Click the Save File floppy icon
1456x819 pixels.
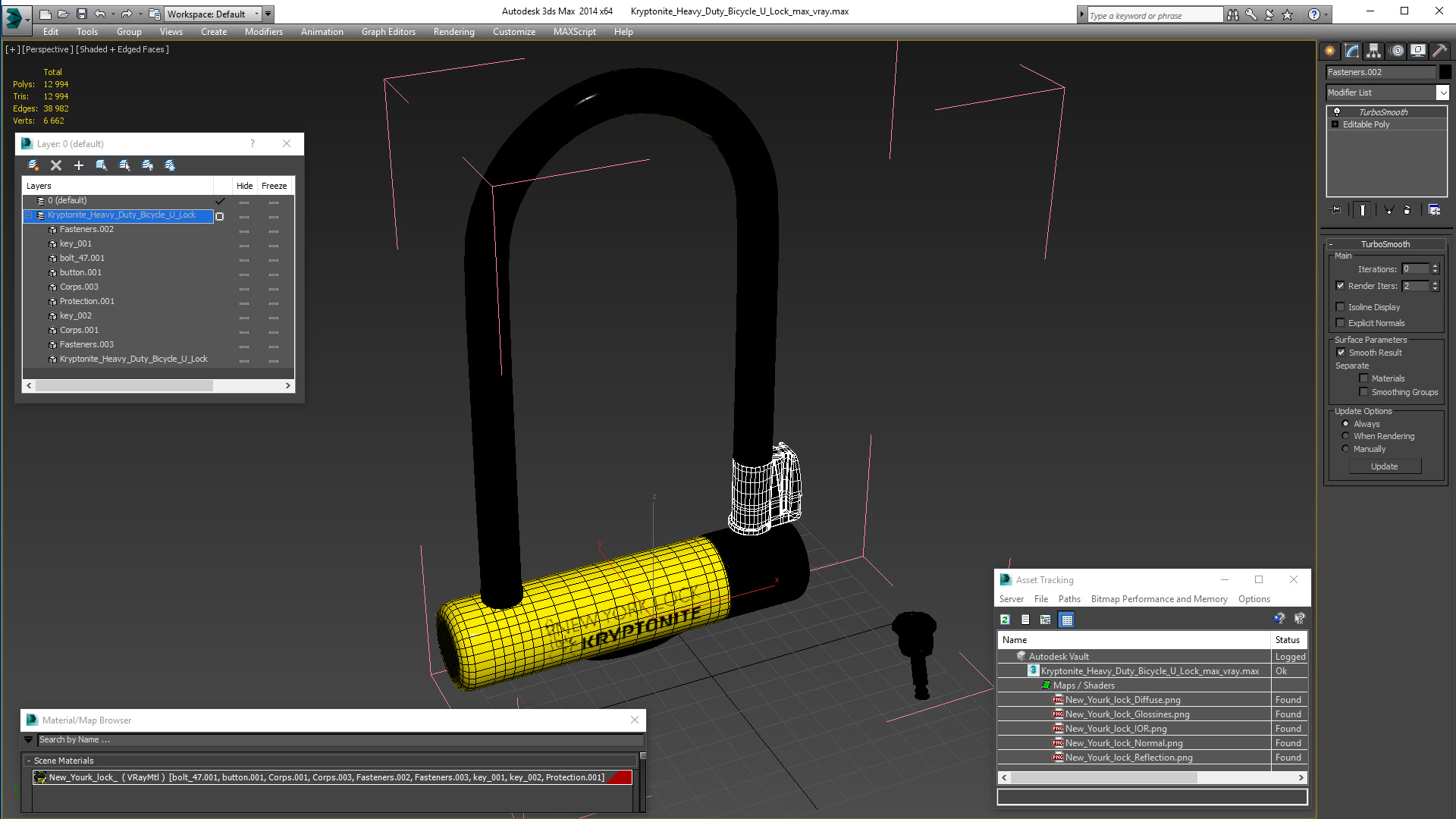pos(82,14)
